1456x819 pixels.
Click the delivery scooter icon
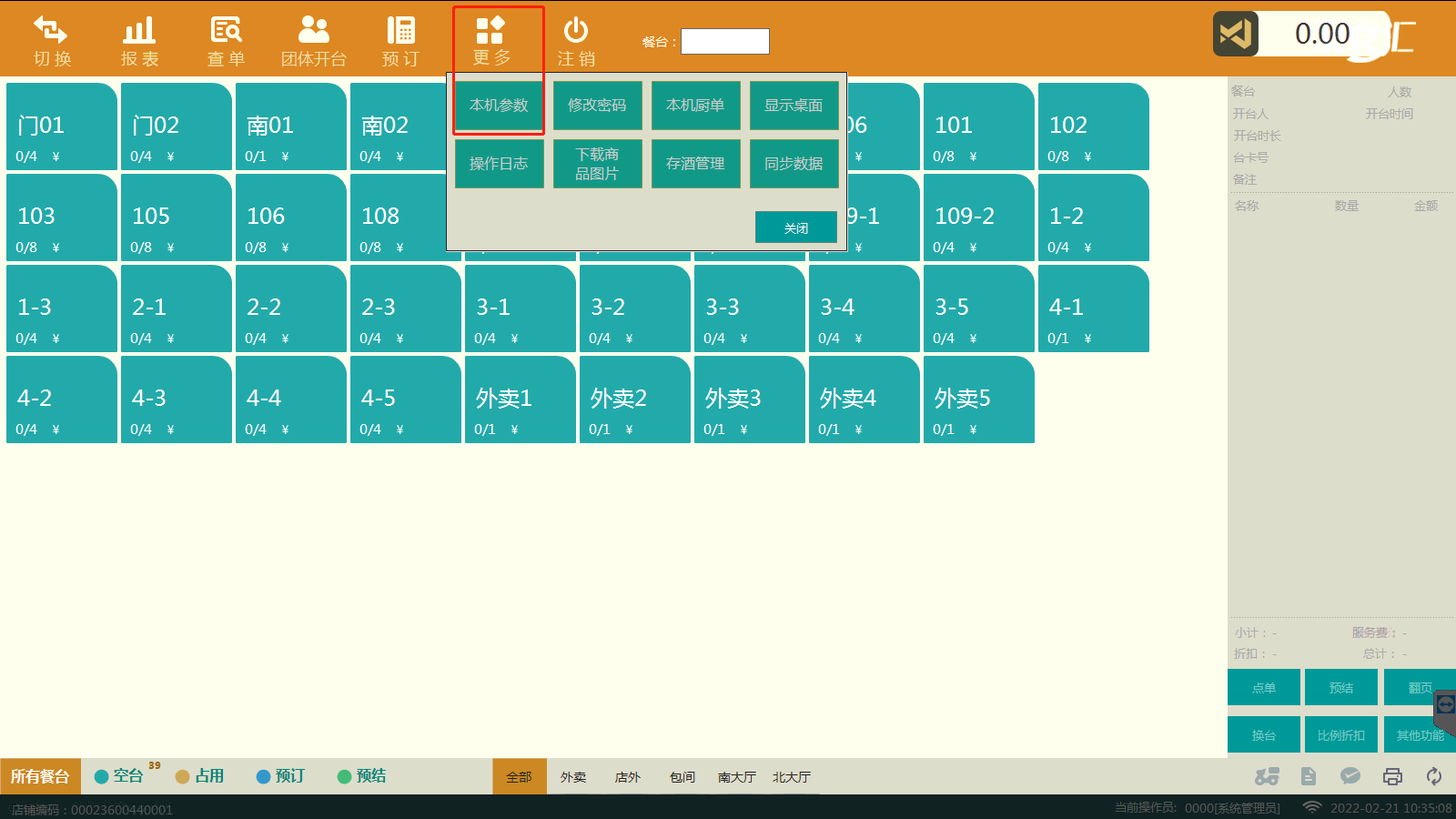(1267, 776)
